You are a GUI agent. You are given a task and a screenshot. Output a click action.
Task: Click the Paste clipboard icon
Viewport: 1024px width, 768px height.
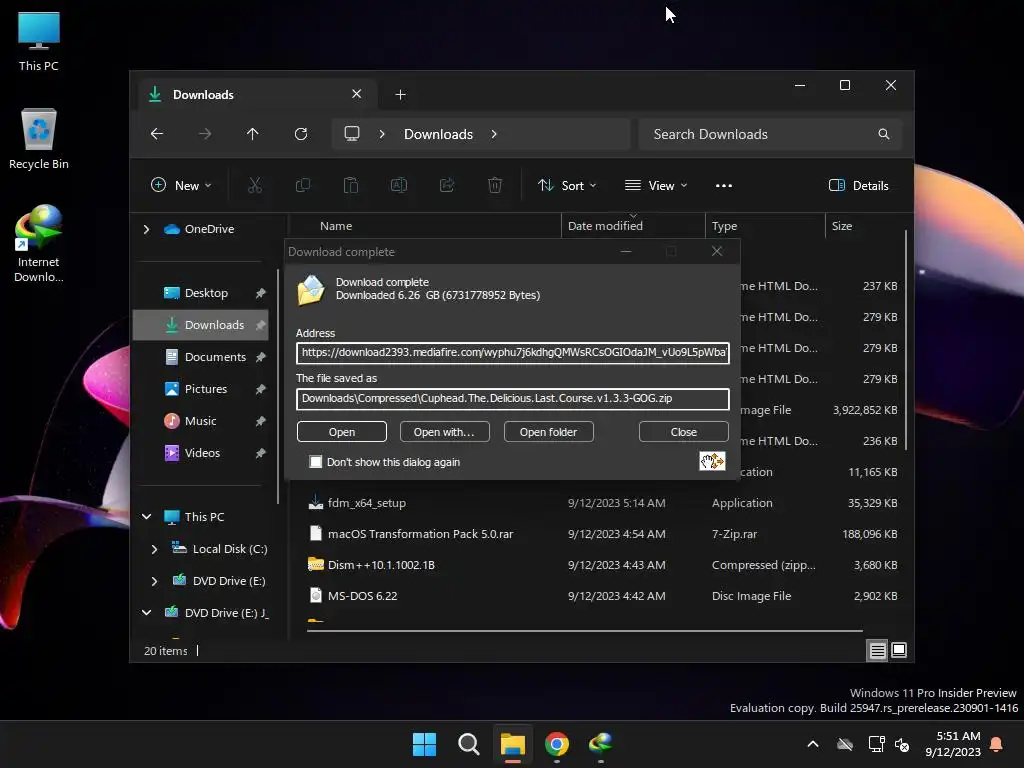tap(351, 185)
